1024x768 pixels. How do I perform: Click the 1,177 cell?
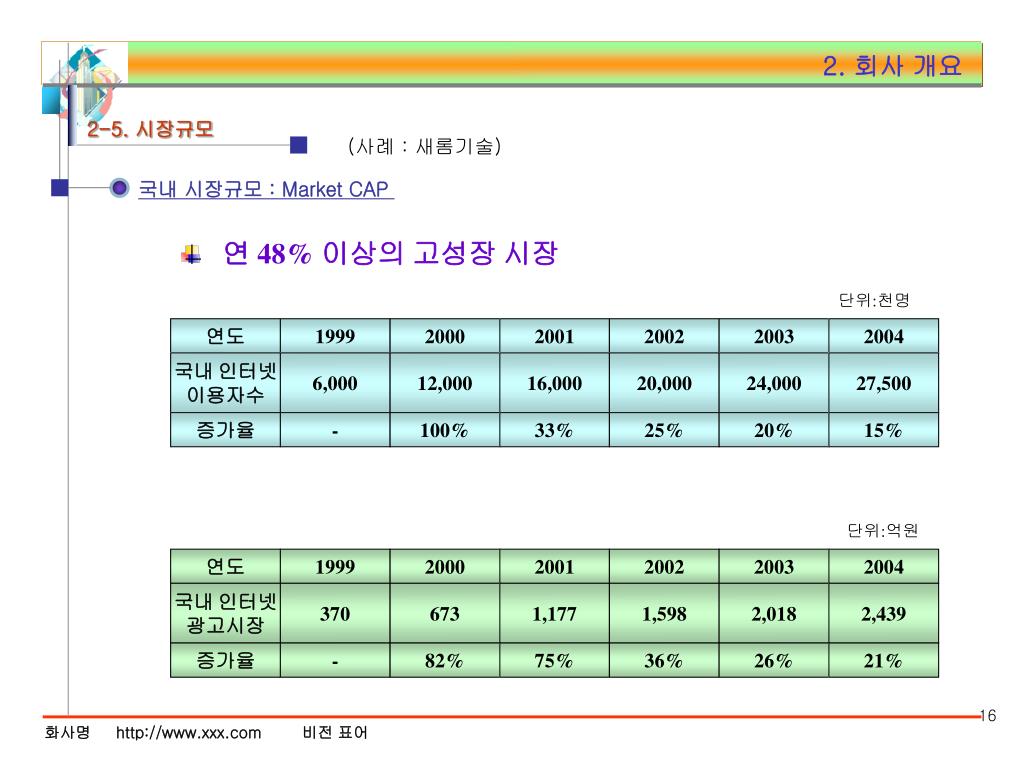click(554, 613)
